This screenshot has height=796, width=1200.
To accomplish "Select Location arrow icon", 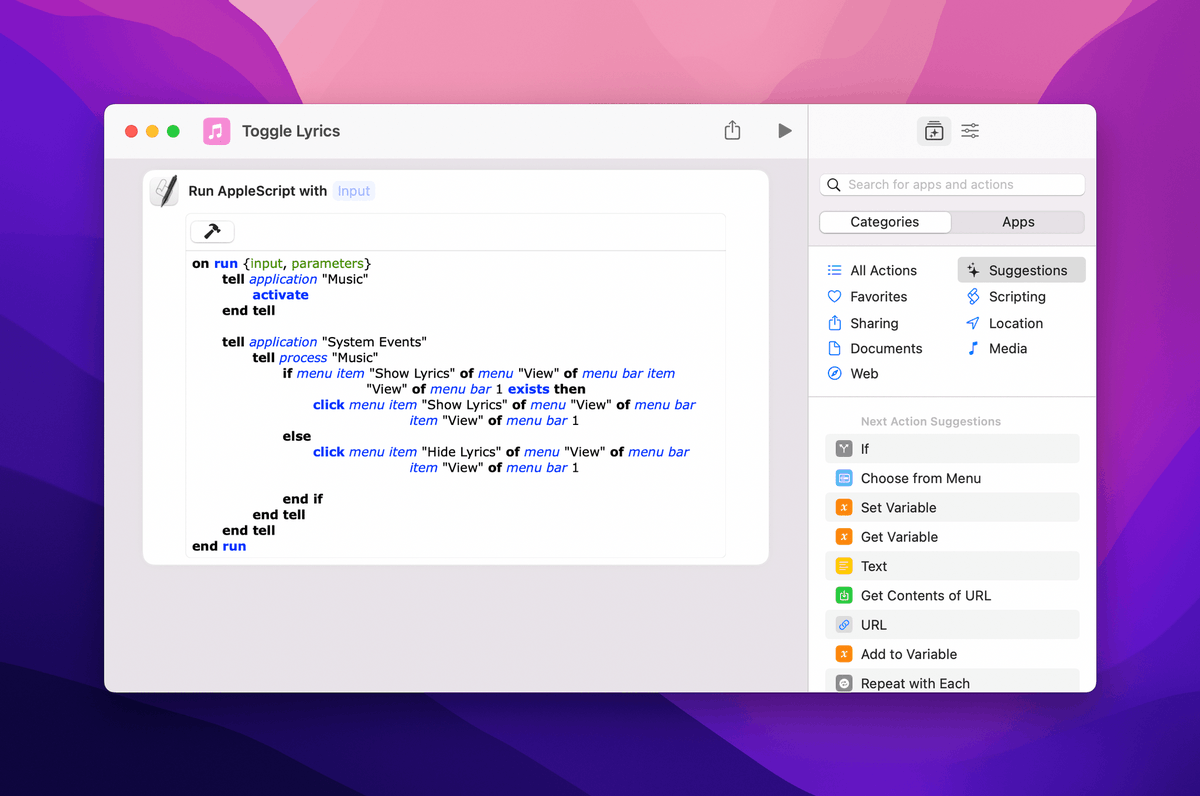I will (x=973, y=323).
